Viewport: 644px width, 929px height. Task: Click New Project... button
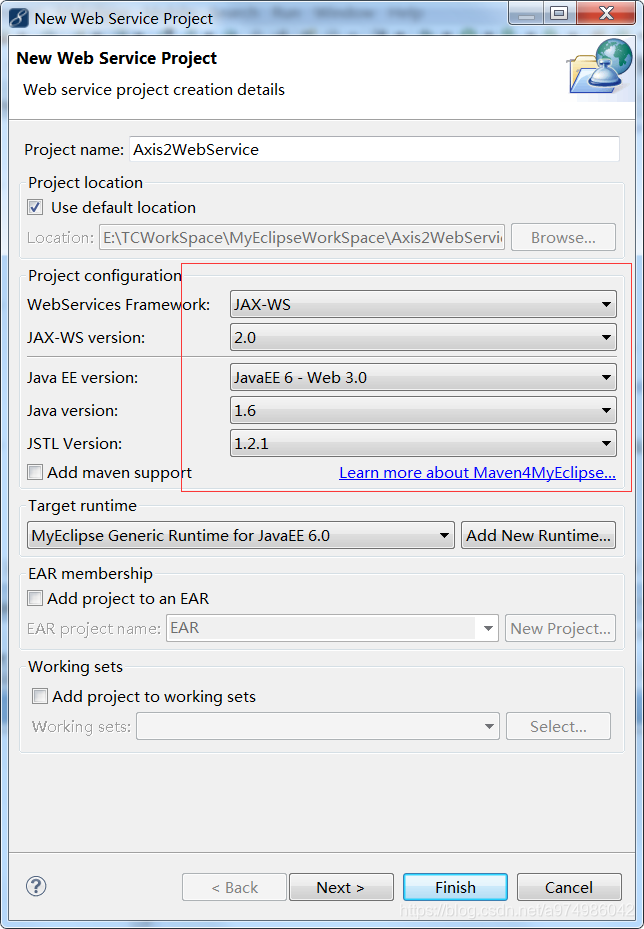tap(560, 628)
